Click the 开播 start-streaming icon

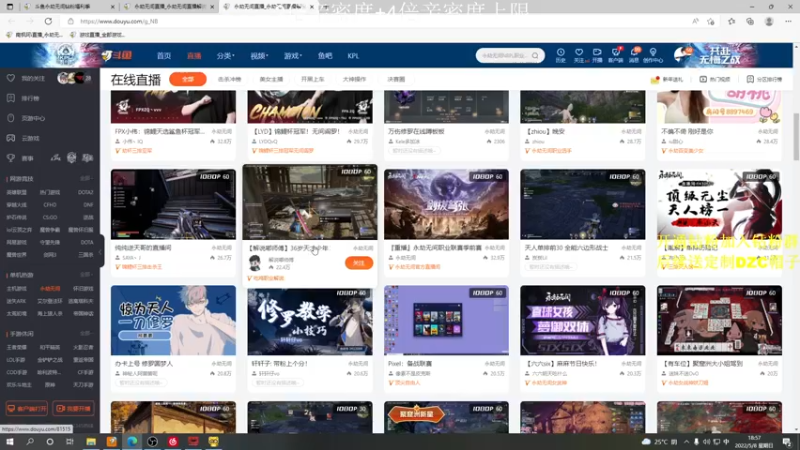coord(597,53)
